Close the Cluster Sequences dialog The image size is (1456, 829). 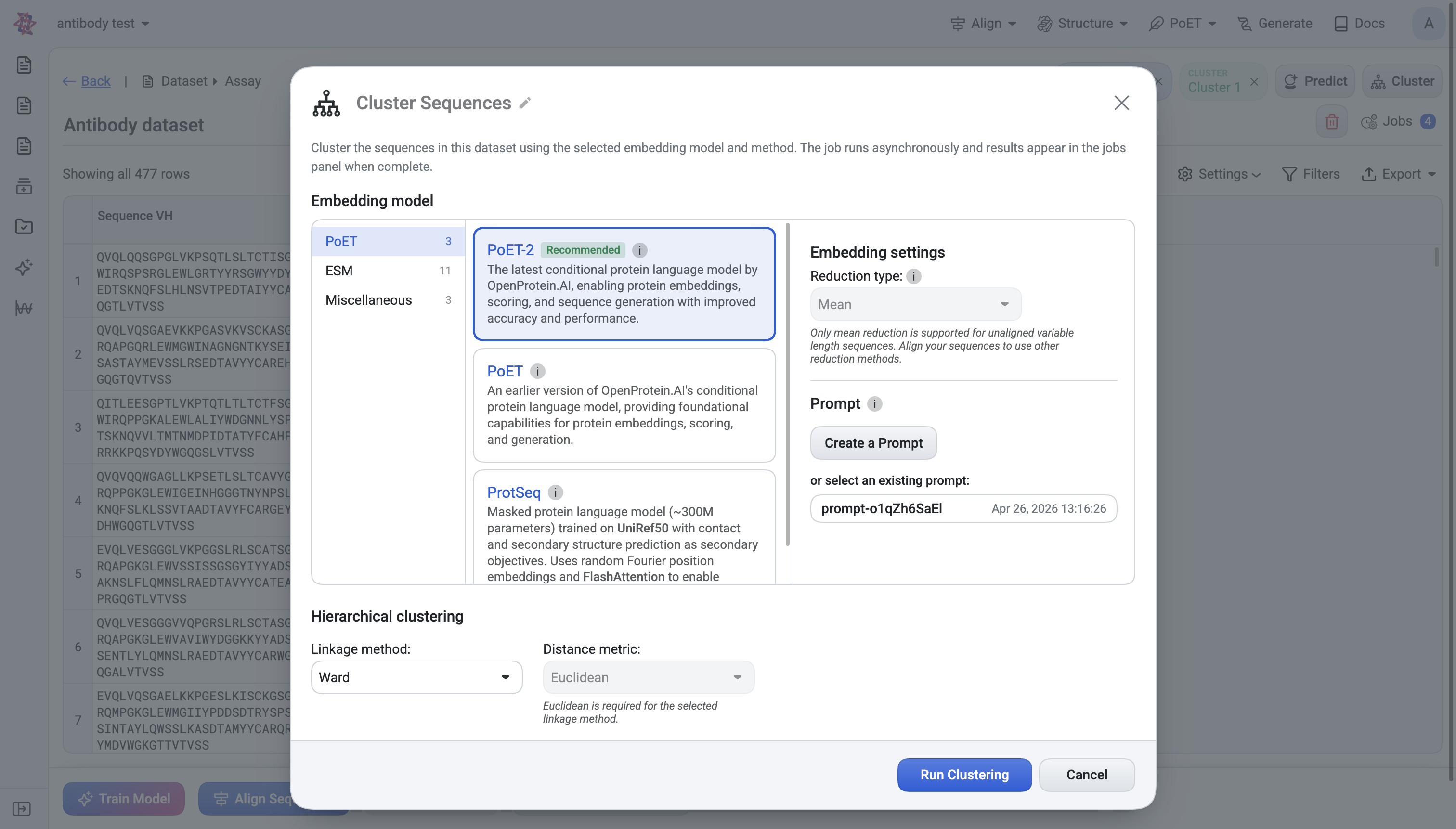[1121, 103]
